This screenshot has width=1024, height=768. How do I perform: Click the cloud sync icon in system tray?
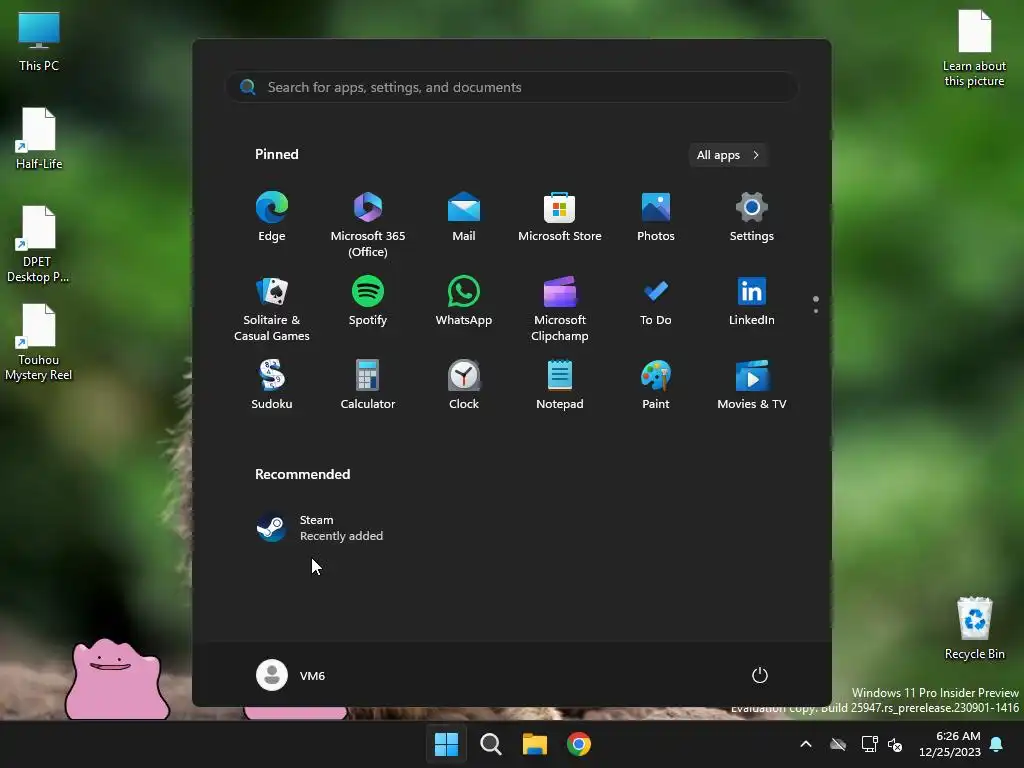(838, 744)
